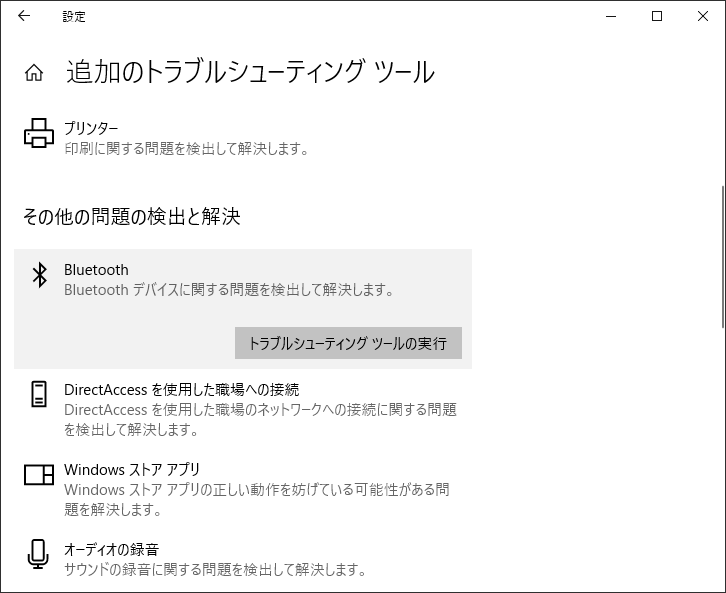Open Settings home via house icon
726x593 pixels.
tap(34, 73)
